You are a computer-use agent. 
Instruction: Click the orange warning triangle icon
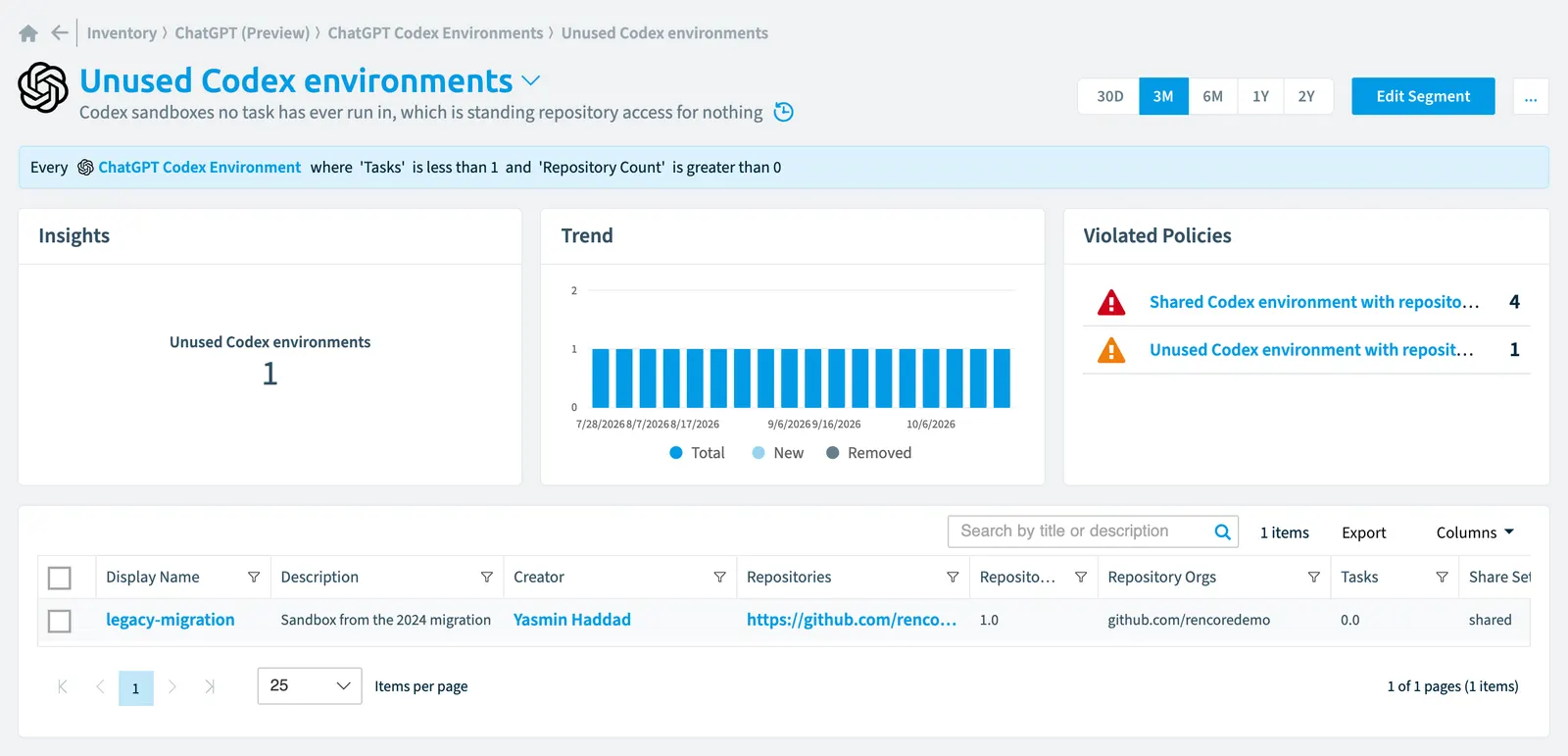[x=1111, y=350]
